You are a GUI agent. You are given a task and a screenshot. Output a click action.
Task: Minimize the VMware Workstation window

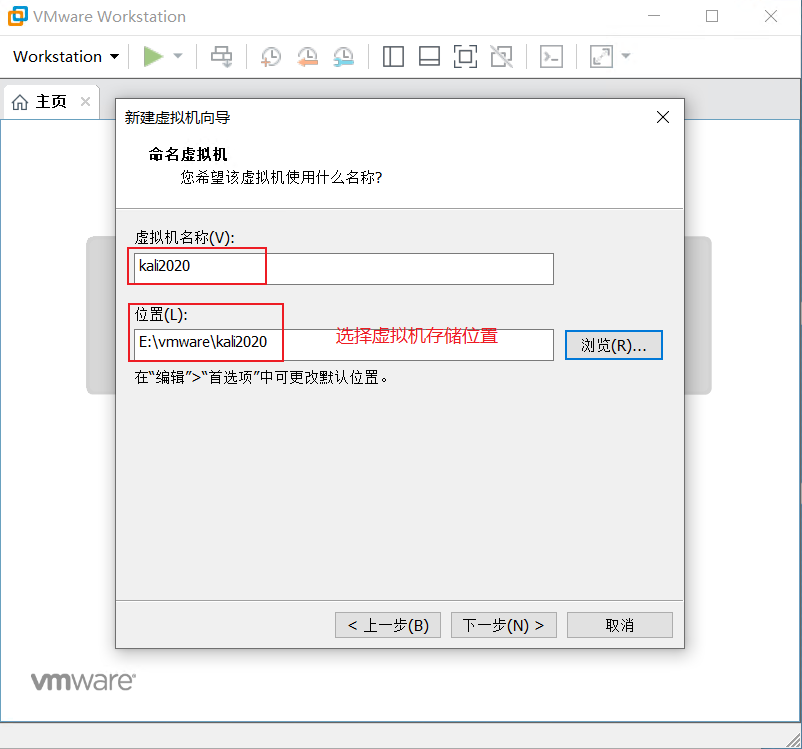(x=654, y=16)
